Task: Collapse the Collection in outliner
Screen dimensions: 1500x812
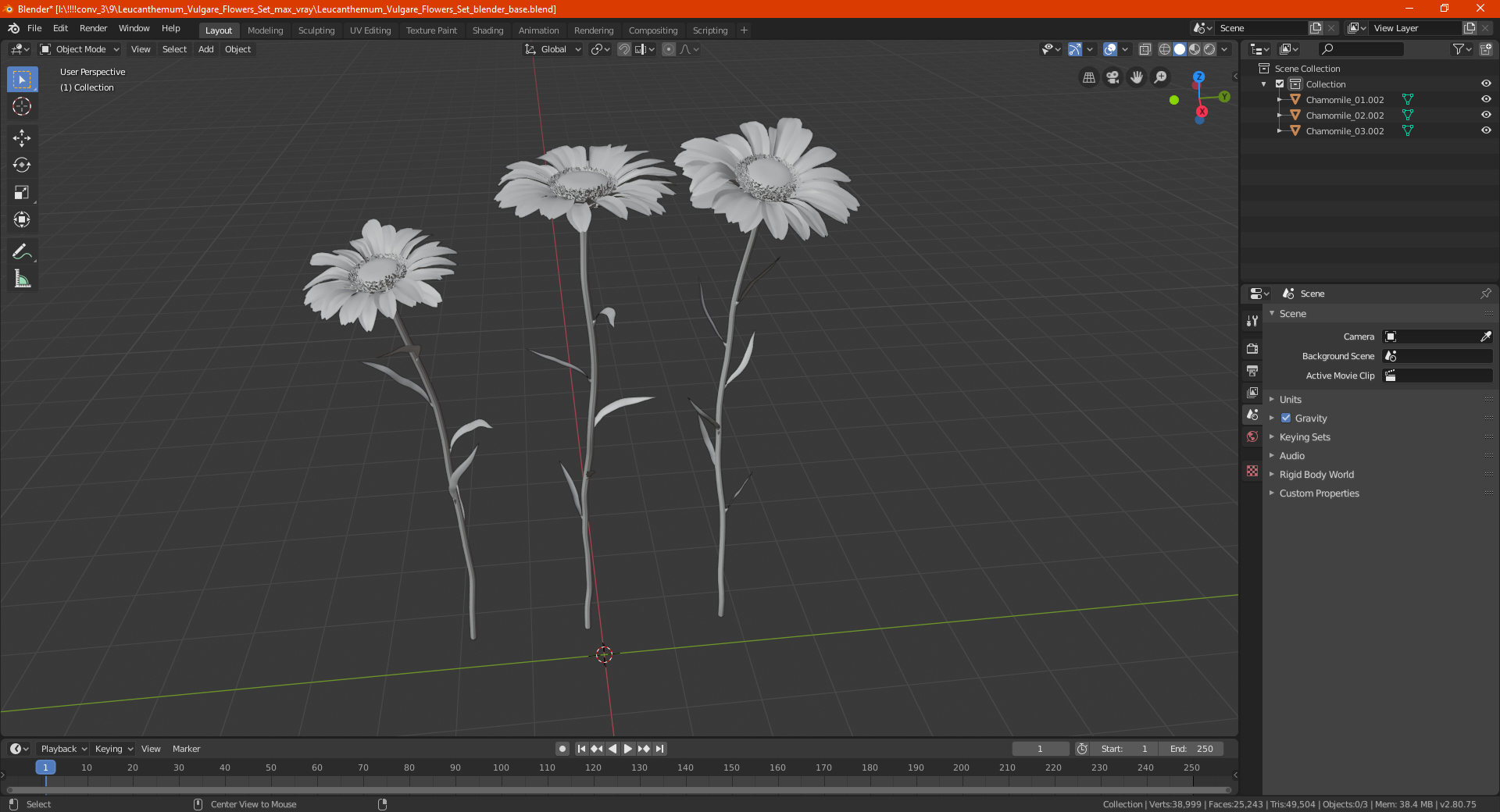Action: pos(1264,84)
